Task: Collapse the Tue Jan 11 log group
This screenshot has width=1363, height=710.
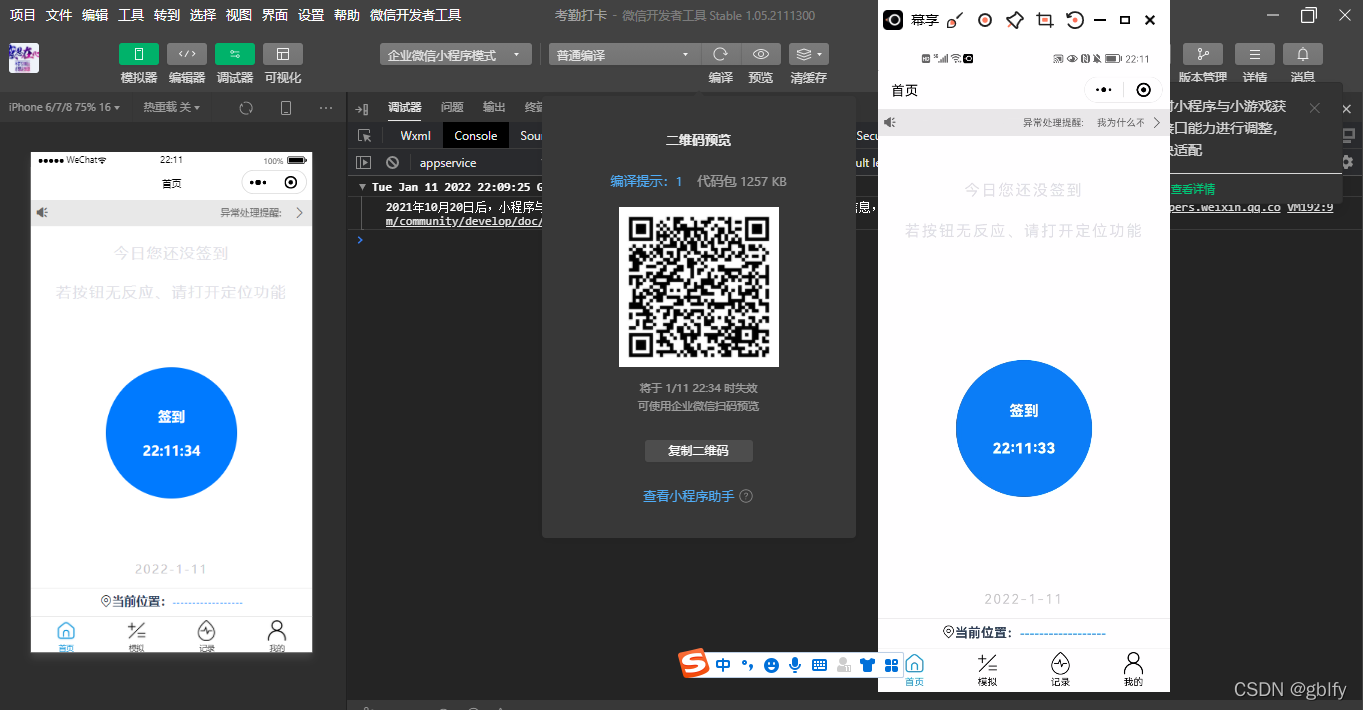Action: click(x=363, y=187)
